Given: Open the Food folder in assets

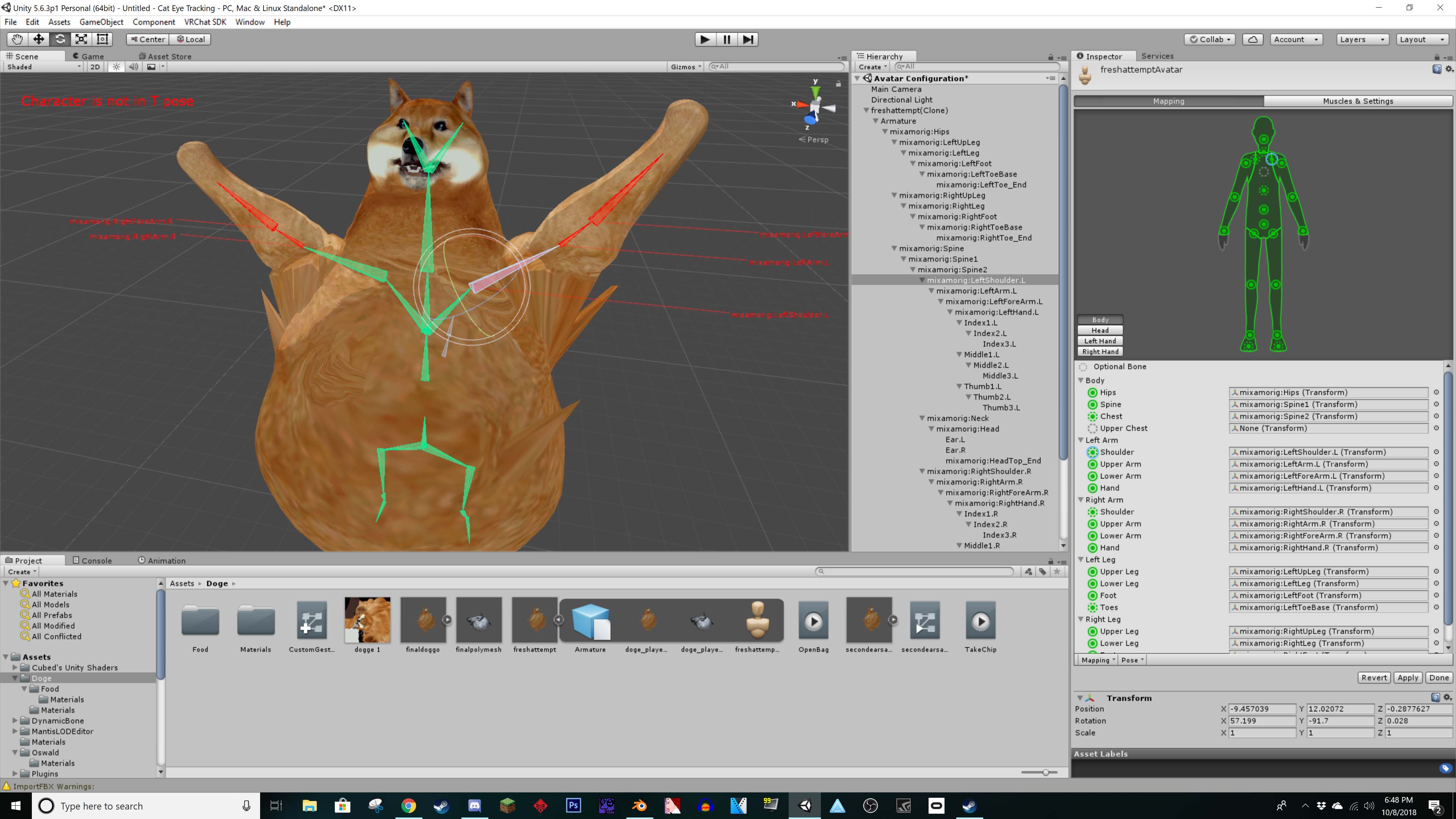Looking at the screenshot, I should [200, 624].
